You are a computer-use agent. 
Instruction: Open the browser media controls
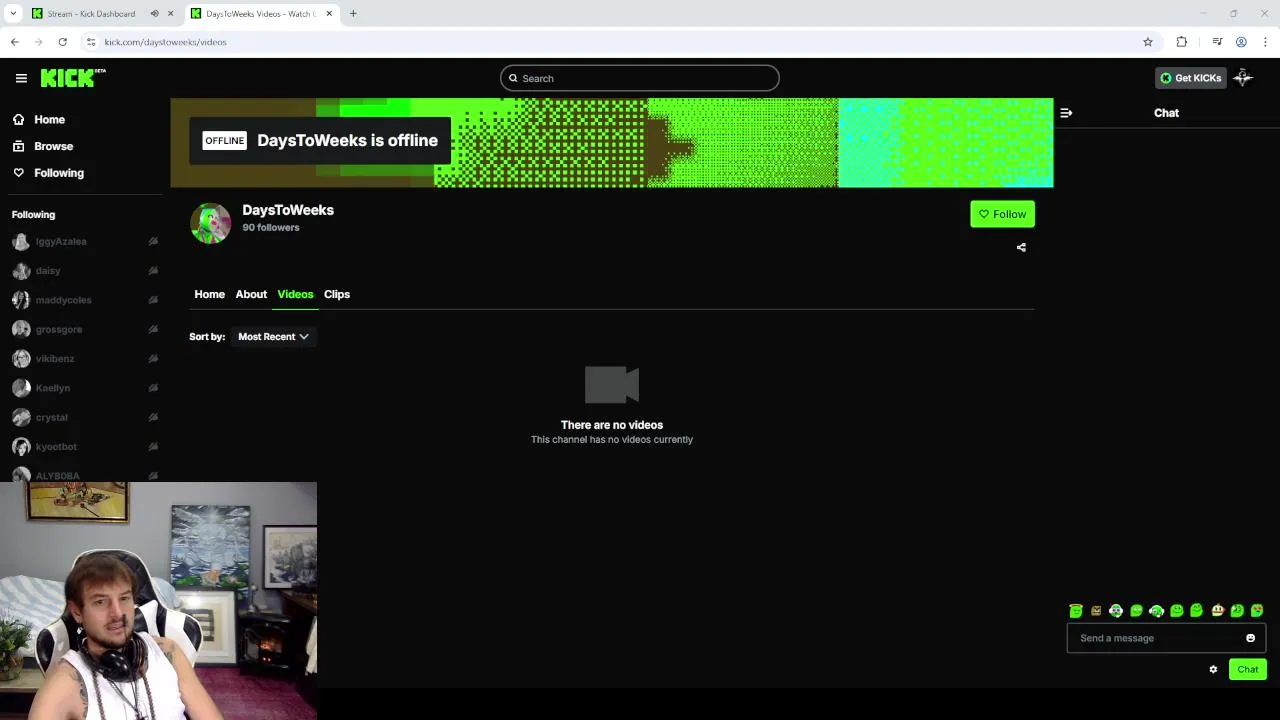tap(1217, 42)
